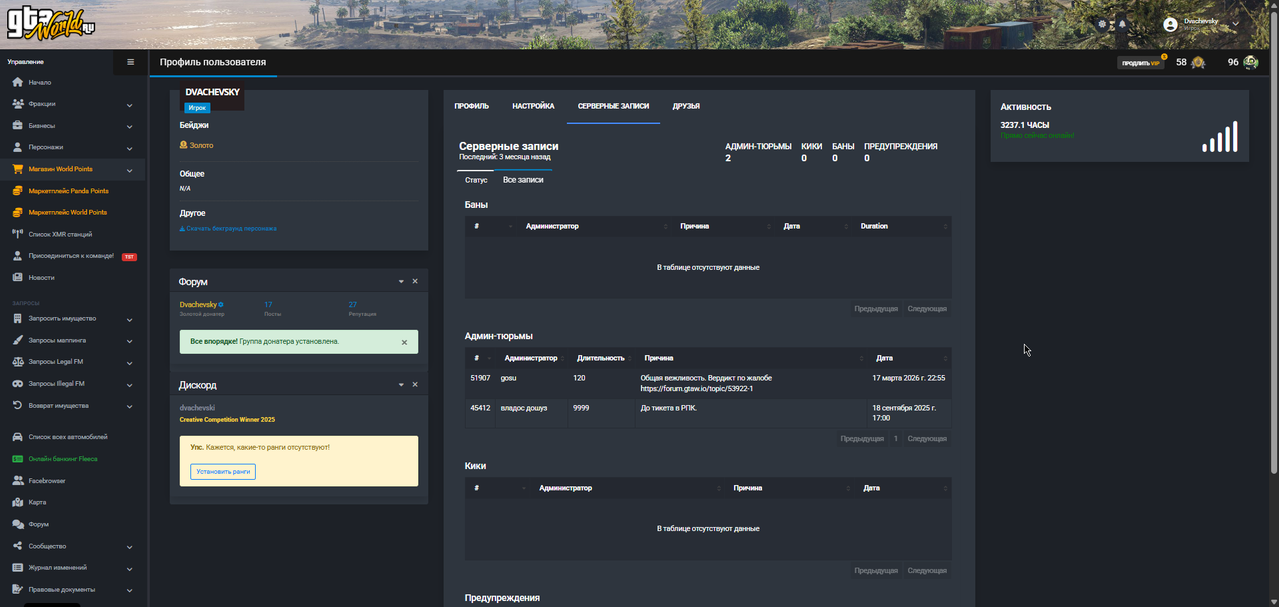This screenshot has width=1279, height=607.
Task: Click the mask icon for Запросы Illegal FM
Action: 18,384
